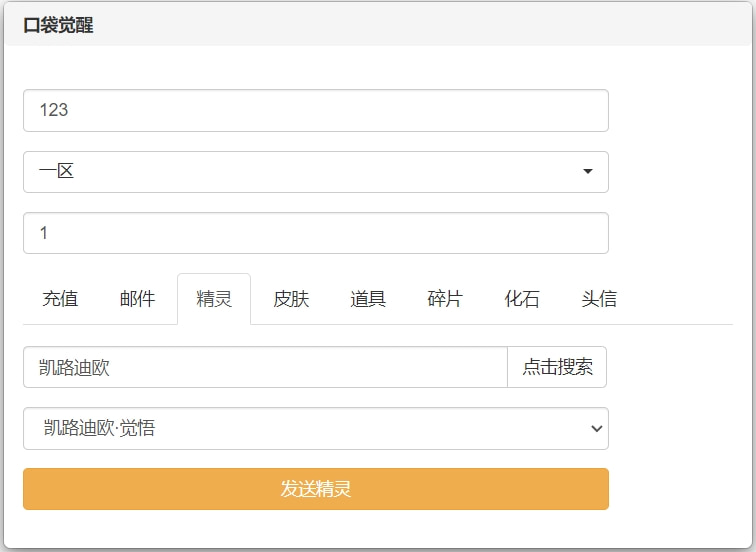Click the chevron arrow of 凯路迪欧·觉悟 select
The height and width of the screenshot is (552, 756).
tap(596, 429)
